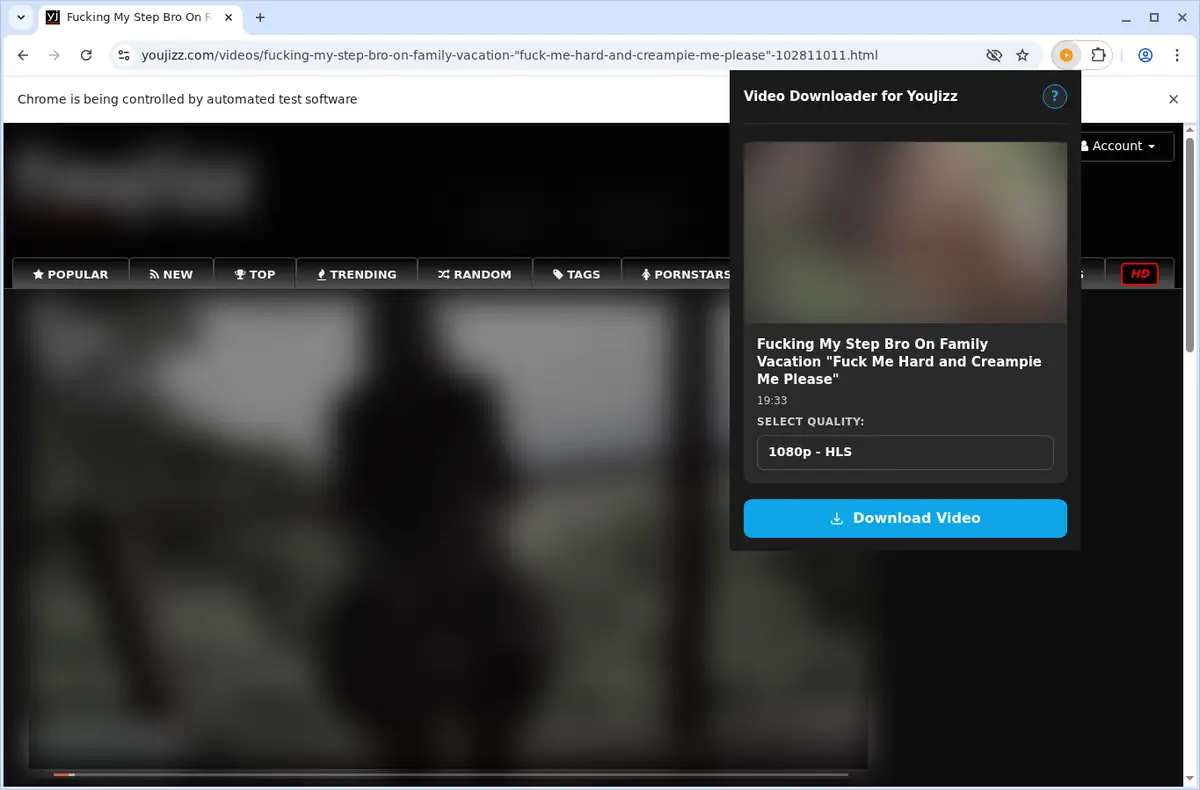The height and width of the screenshot is (790, 1200).
Task: View site information icon in address bar
Action: point(123,56)
